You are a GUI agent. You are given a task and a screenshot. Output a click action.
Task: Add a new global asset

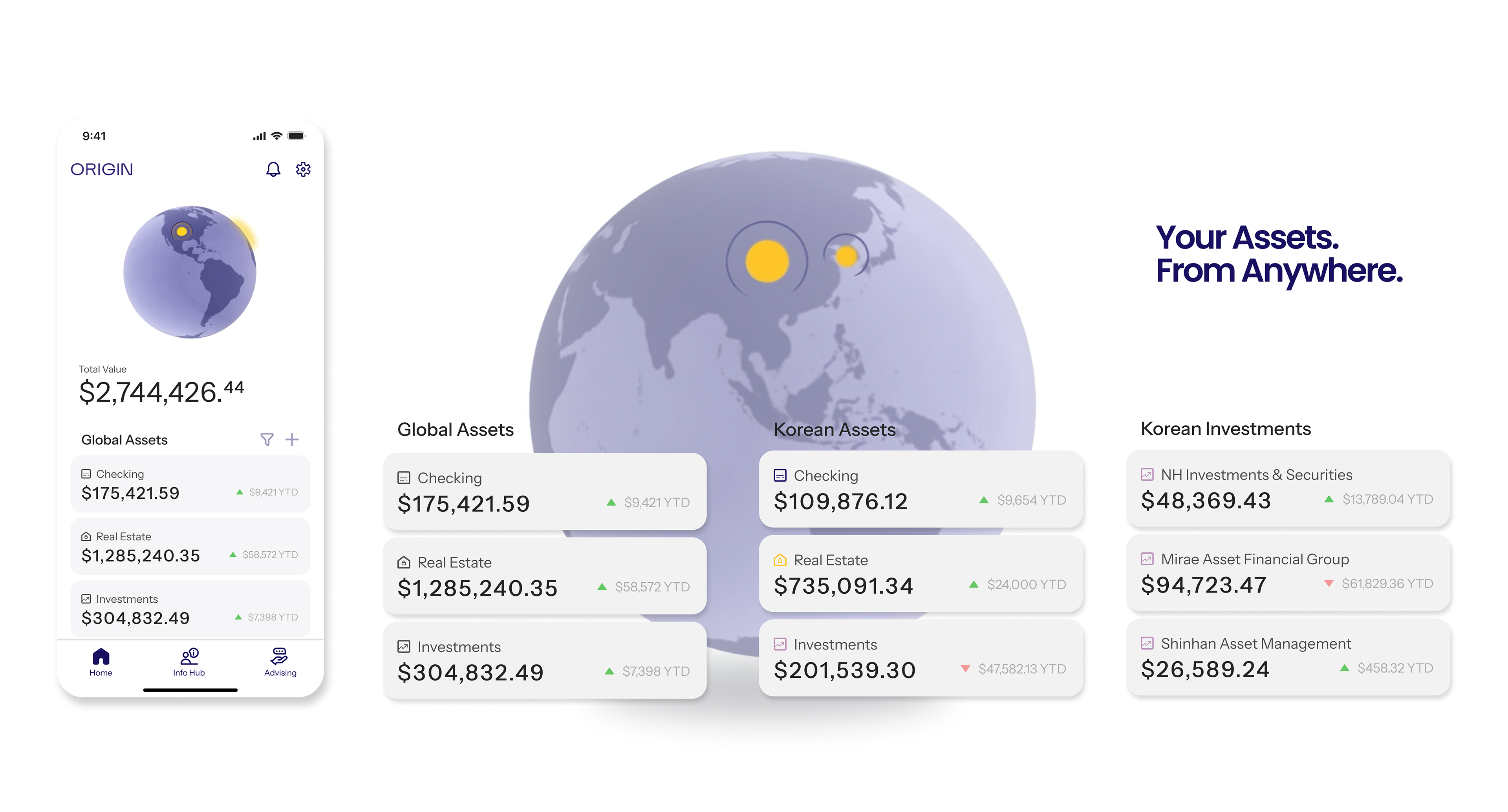(292, 439)
